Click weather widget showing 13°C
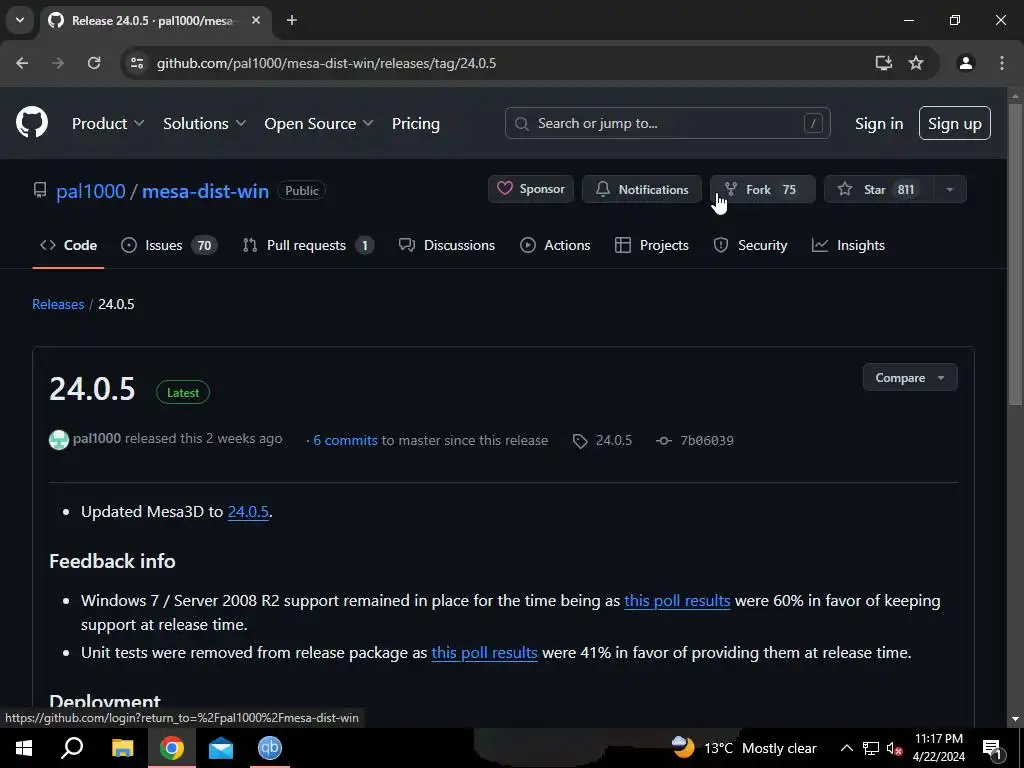Image resolution: width=1024 pixels, height=768 pixels. point(744,748)
